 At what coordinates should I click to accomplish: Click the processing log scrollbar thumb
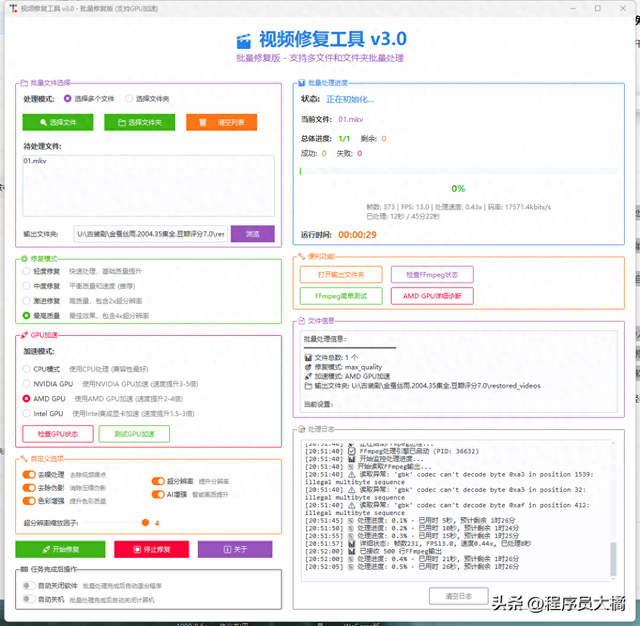pyautogui.click(x=613, y=559)
